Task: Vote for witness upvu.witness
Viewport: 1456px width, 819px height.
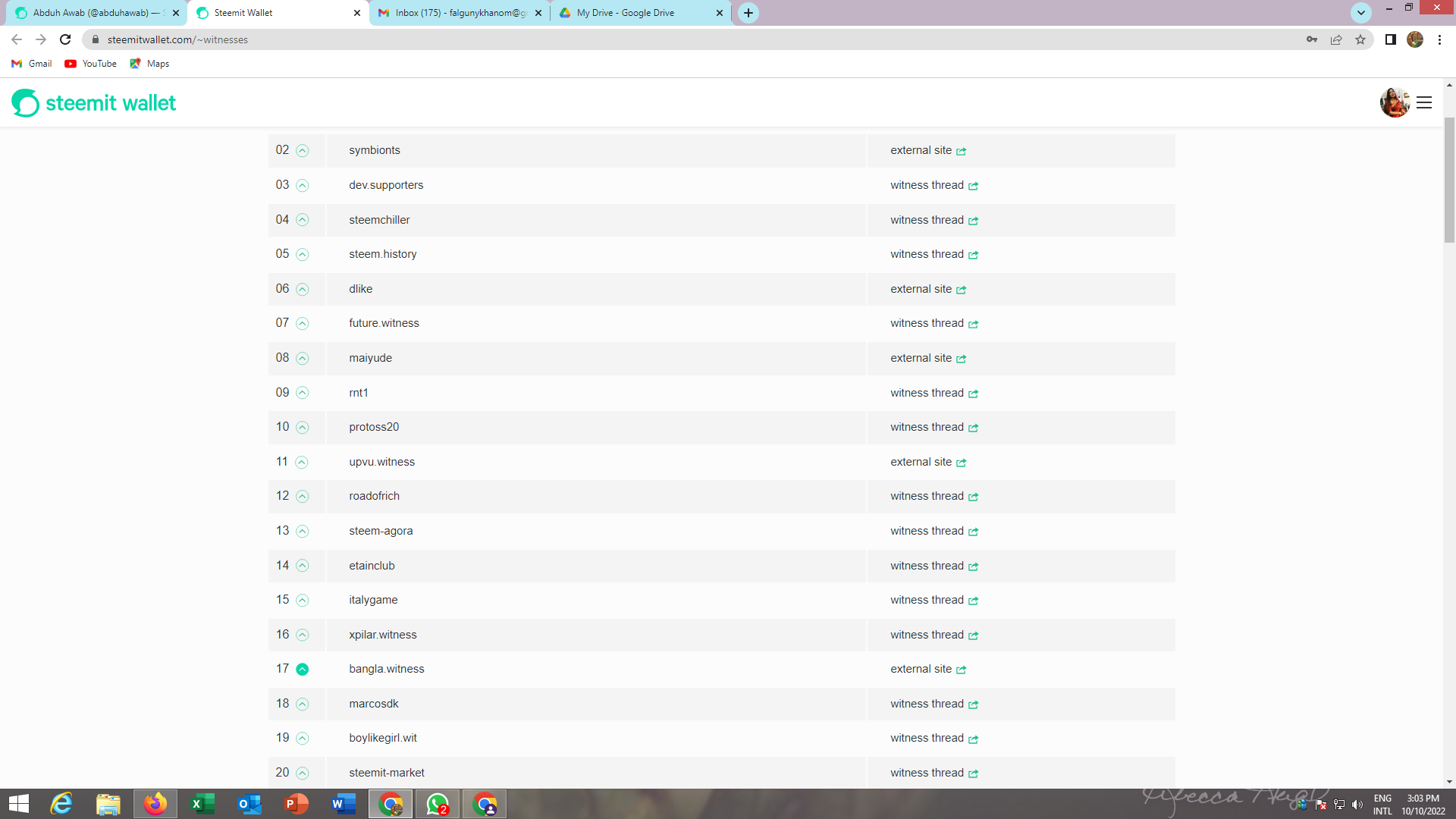Action: pos(302,463)
